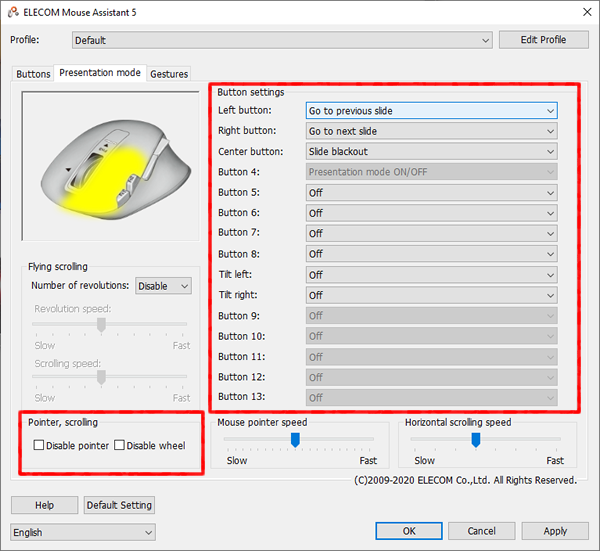Click the Revolution speed slider handle

tap(101, 325)
